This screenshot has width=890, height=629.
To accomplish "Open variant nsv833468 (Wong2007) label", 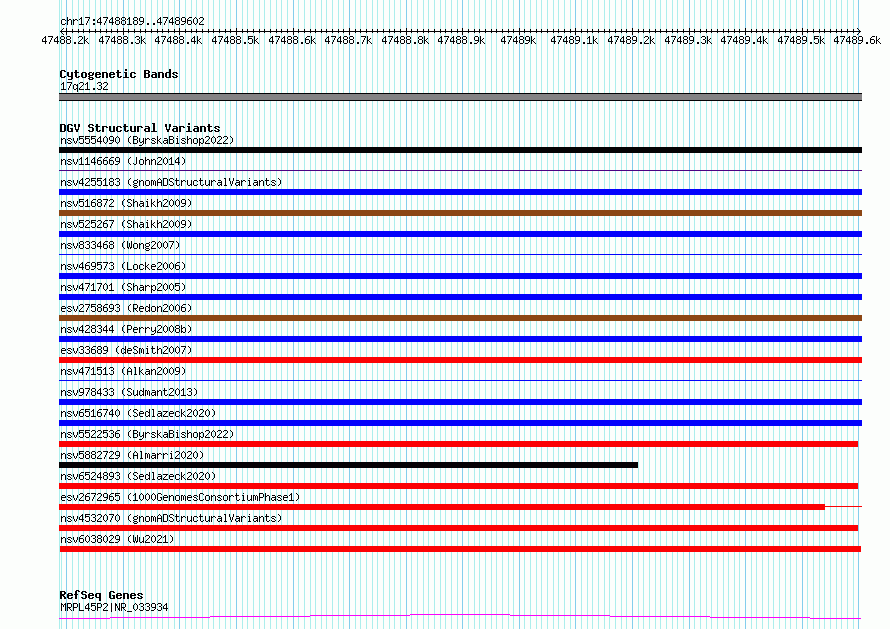I will pyautogui.click(x=120, y=245).
